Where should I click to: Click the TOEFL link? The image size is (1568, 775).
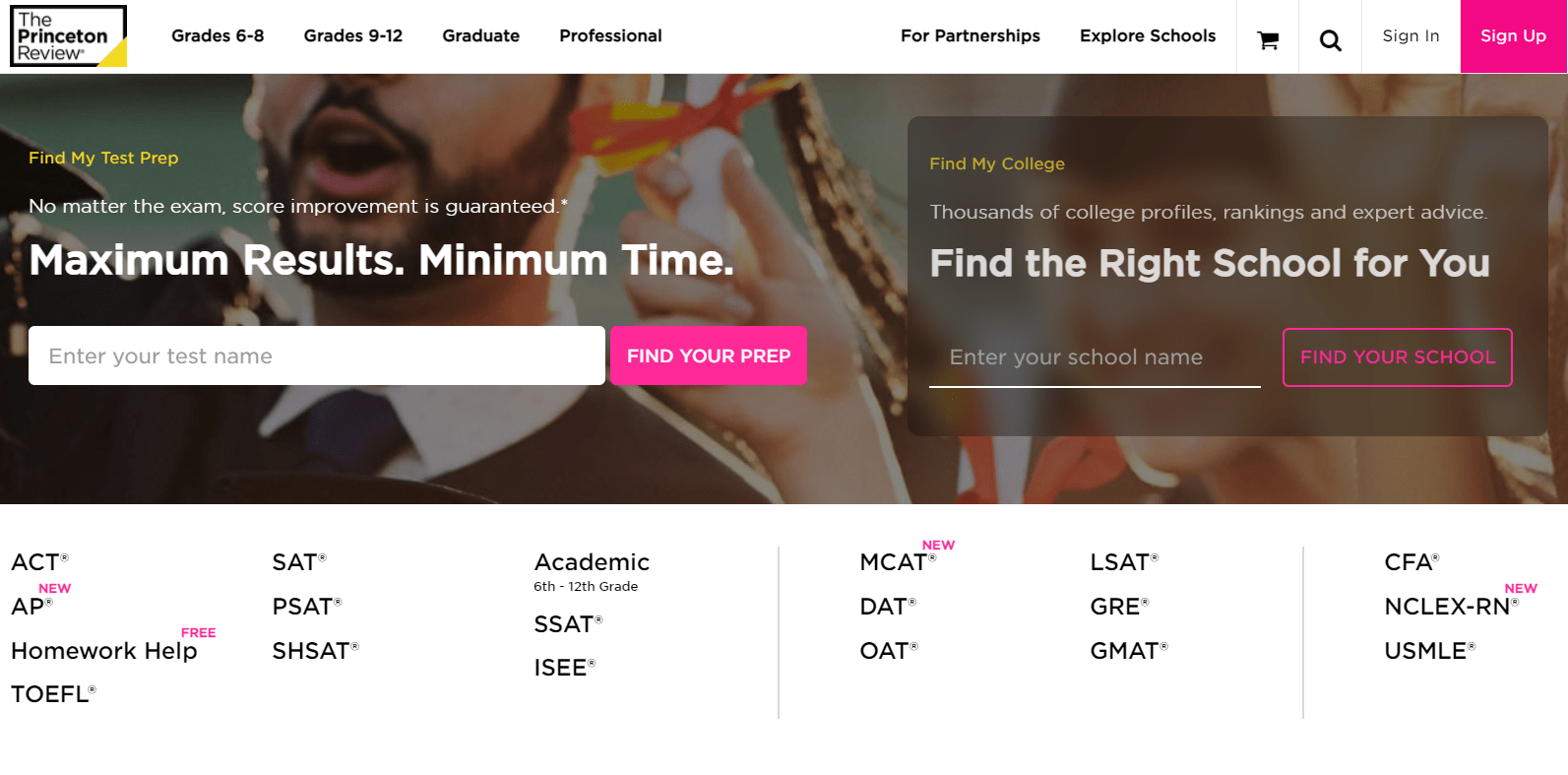(51, 693)
